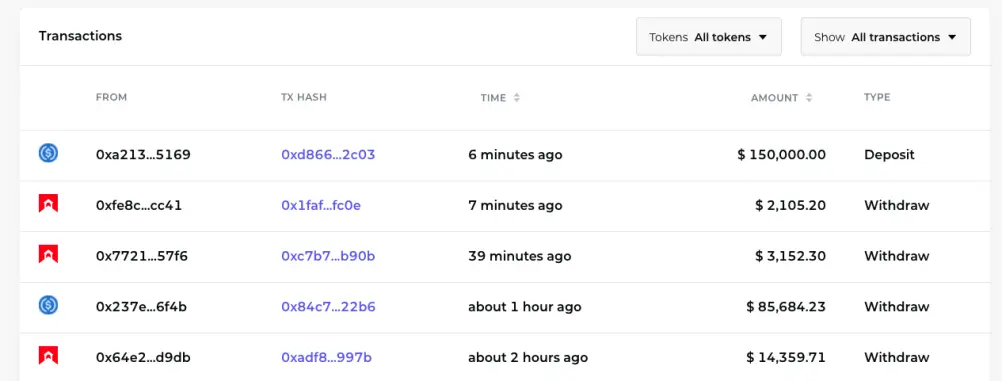Click the USDC token icon for 0x237e...6f4b

tap(48, 306)
